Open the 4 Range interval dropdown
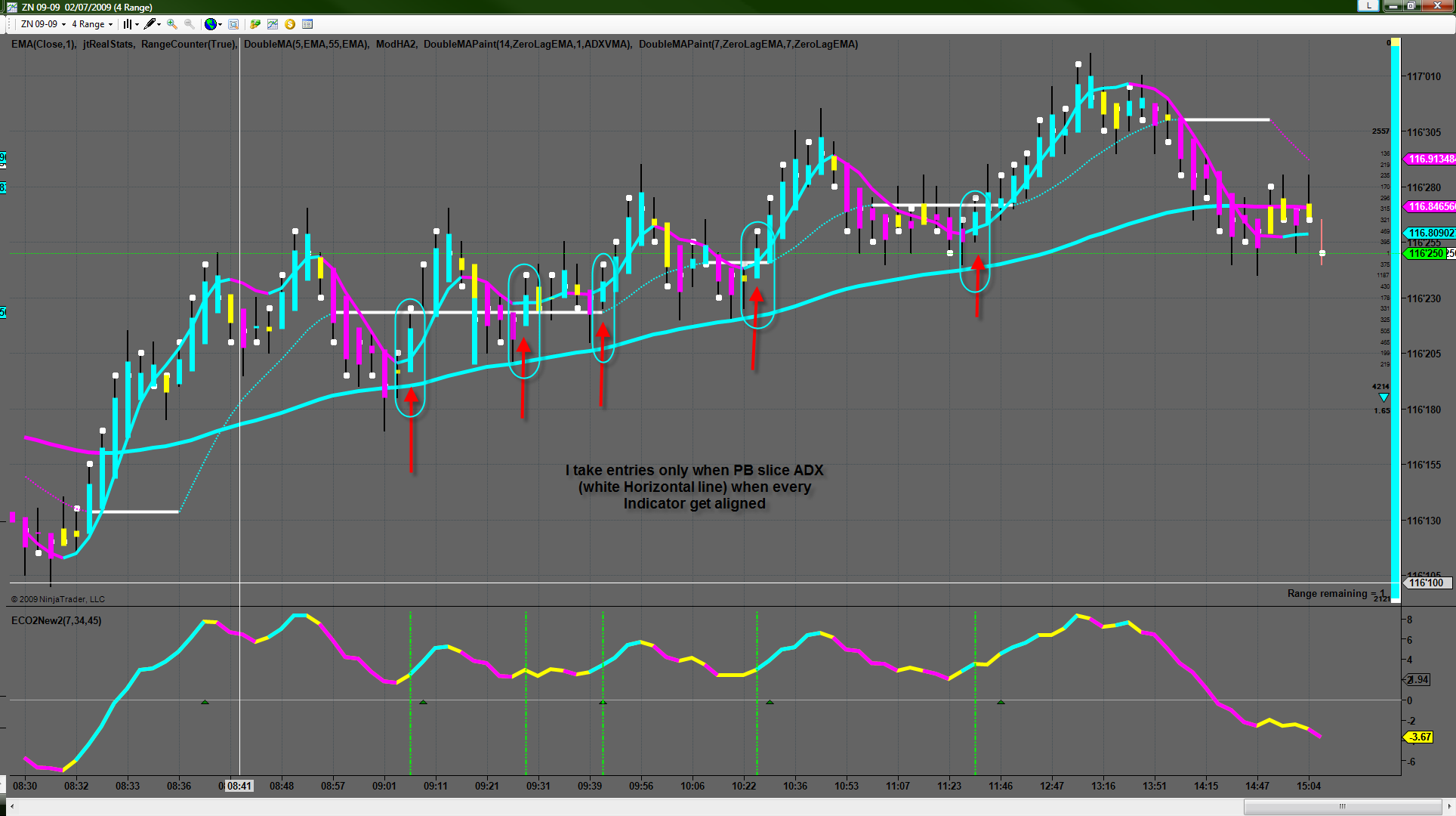 coord(92,24)
